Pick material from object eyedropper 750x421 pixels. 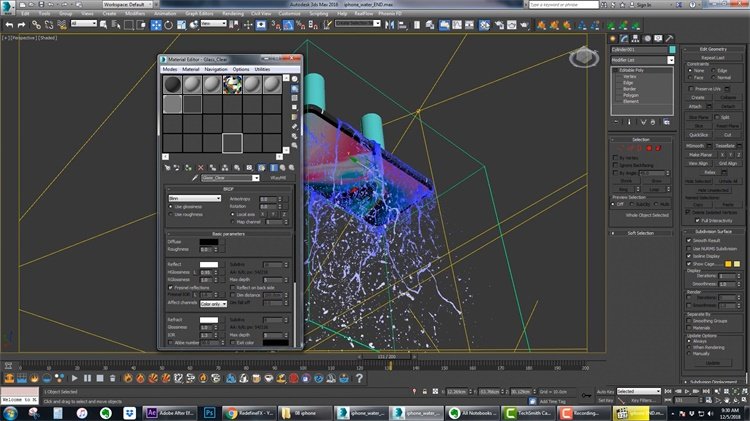195,178
